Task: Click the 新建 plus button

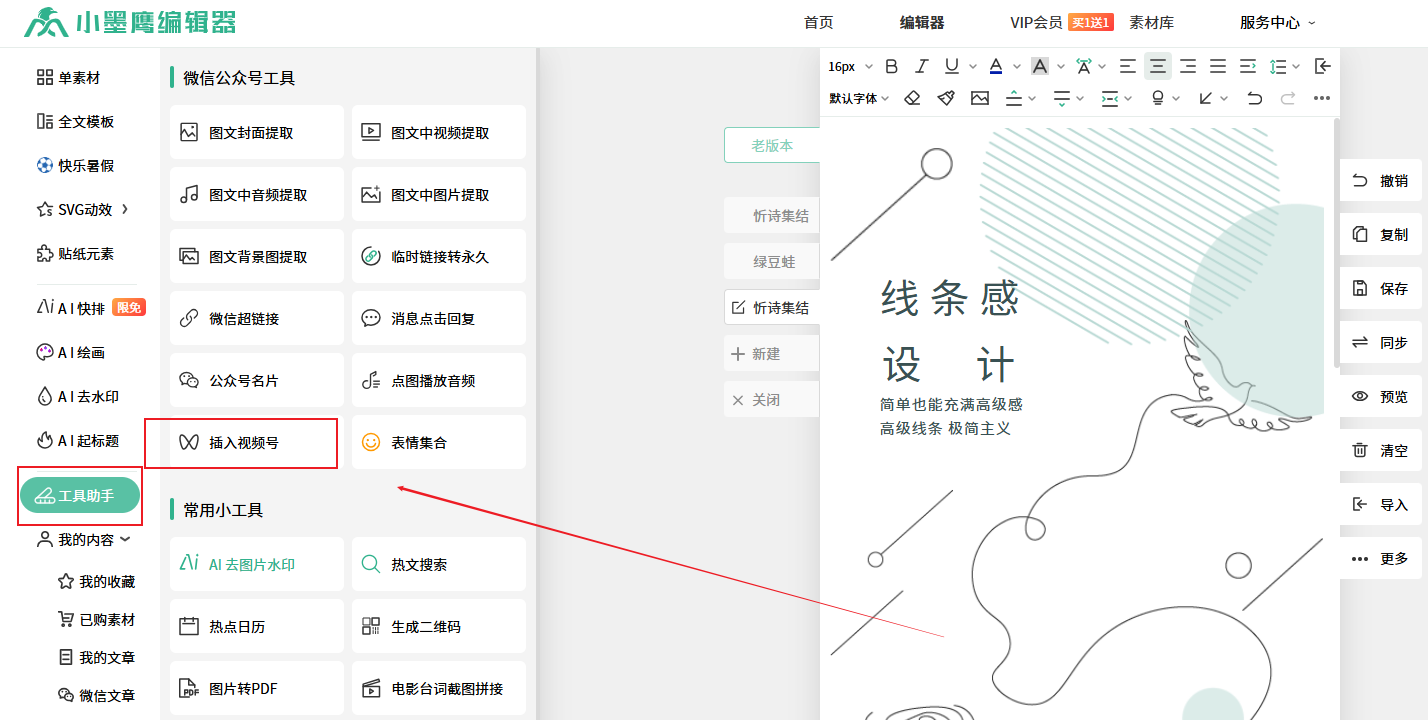Action: (x=772, y=353)
